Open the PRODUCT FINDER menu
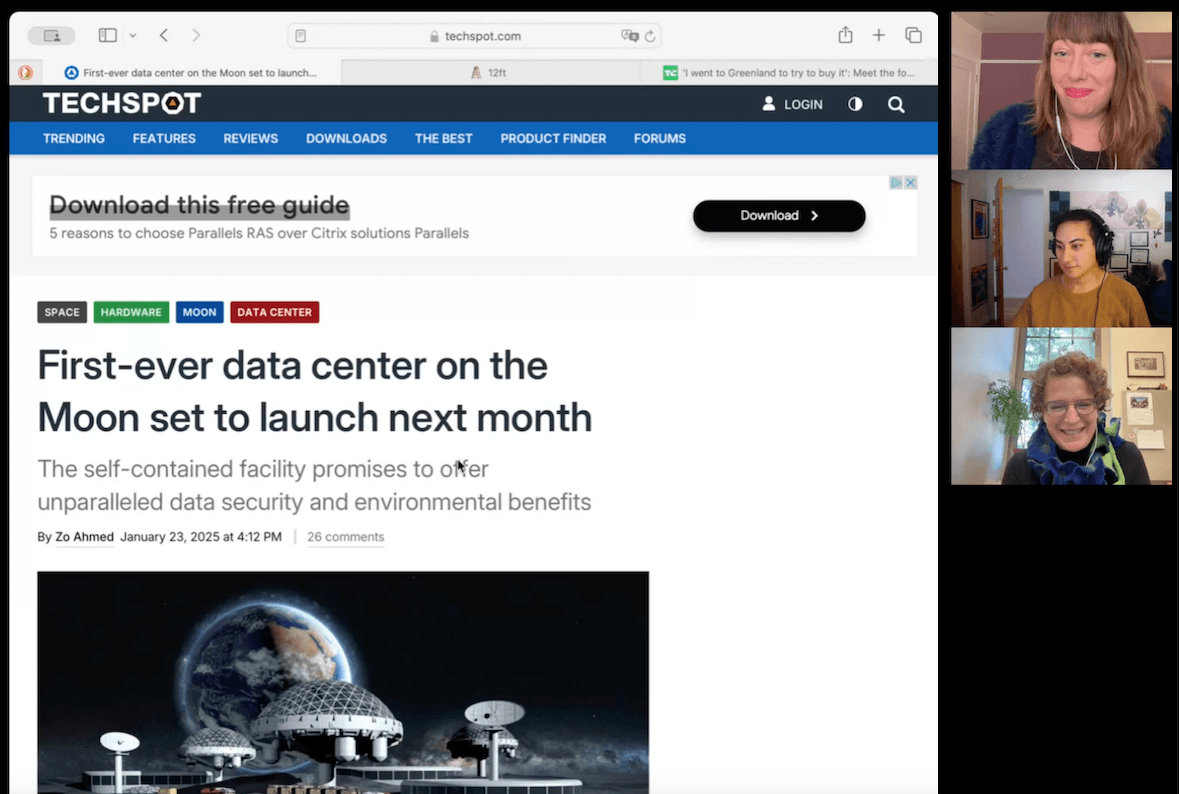 click(553, 138)
